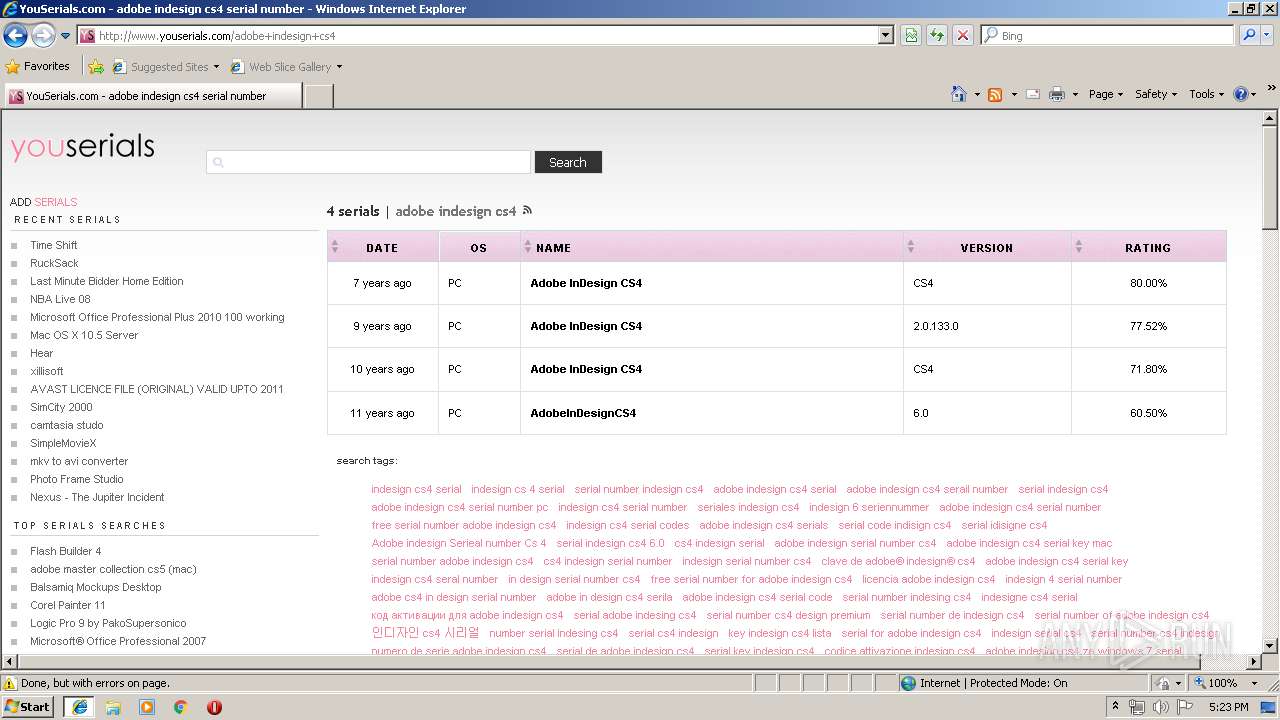Click the volume speaker tray icon

tap(1160, 707)
